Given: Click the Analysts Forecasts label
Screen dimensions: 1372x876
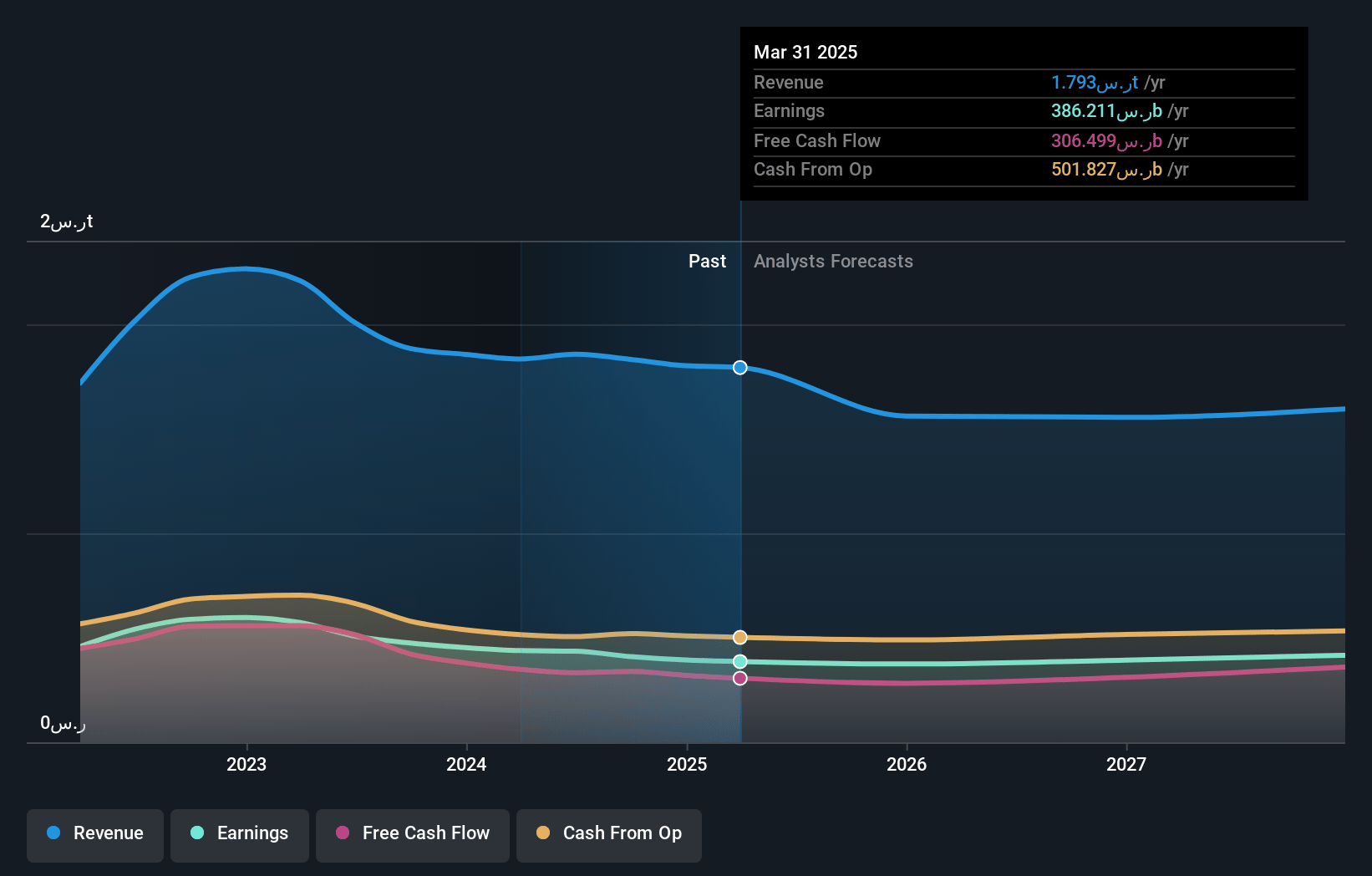Looking at the screenshot, I should [x=833, y=262].
